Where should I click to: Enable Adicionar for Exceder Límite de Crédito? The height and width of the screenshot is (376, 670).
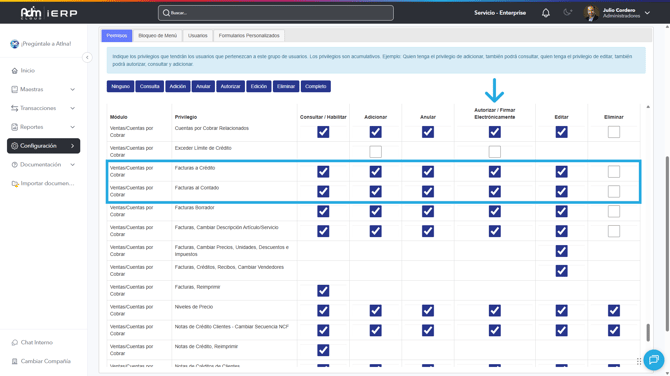(375, 151)
